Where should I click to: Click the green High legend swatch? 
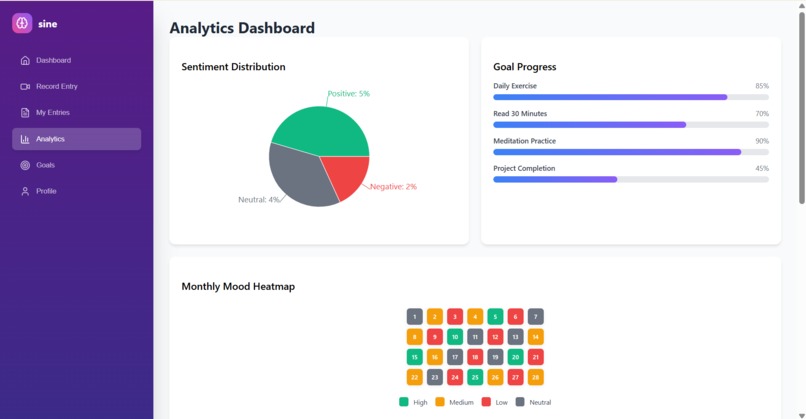(x=404, y=402)
